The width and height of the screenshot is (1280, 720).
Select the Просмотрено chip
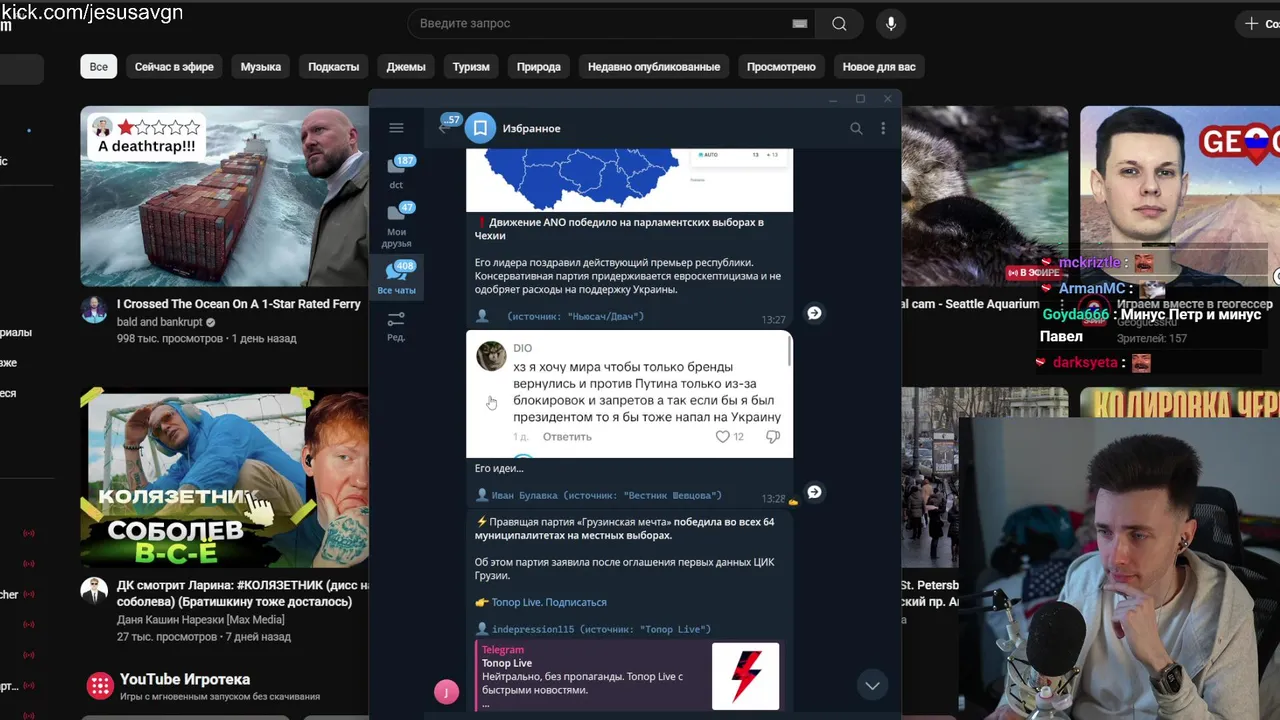781,67
